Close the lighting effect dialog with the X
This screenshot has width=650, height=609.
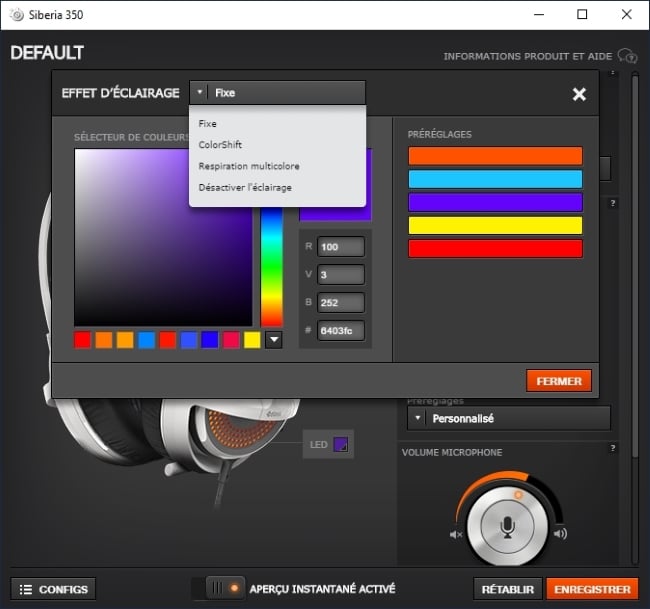[579, 94]
